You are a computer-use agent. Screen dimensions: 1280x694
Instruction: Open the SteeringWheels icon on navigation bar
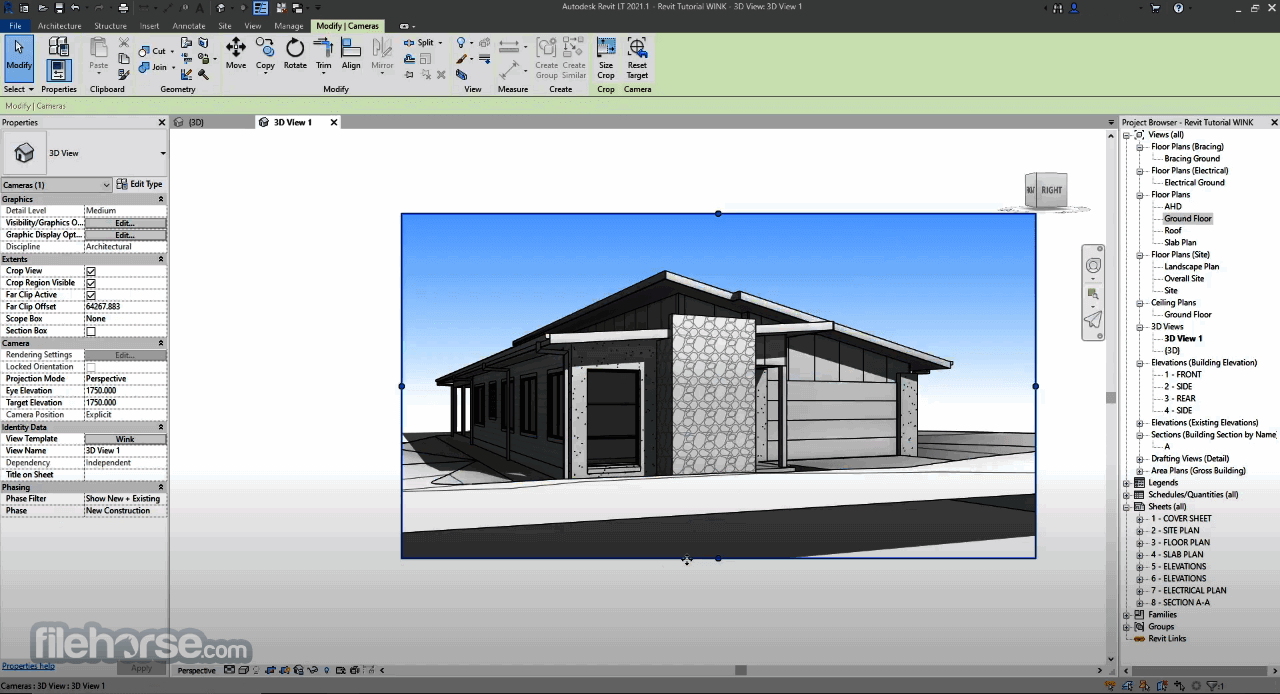point(1093,264)
